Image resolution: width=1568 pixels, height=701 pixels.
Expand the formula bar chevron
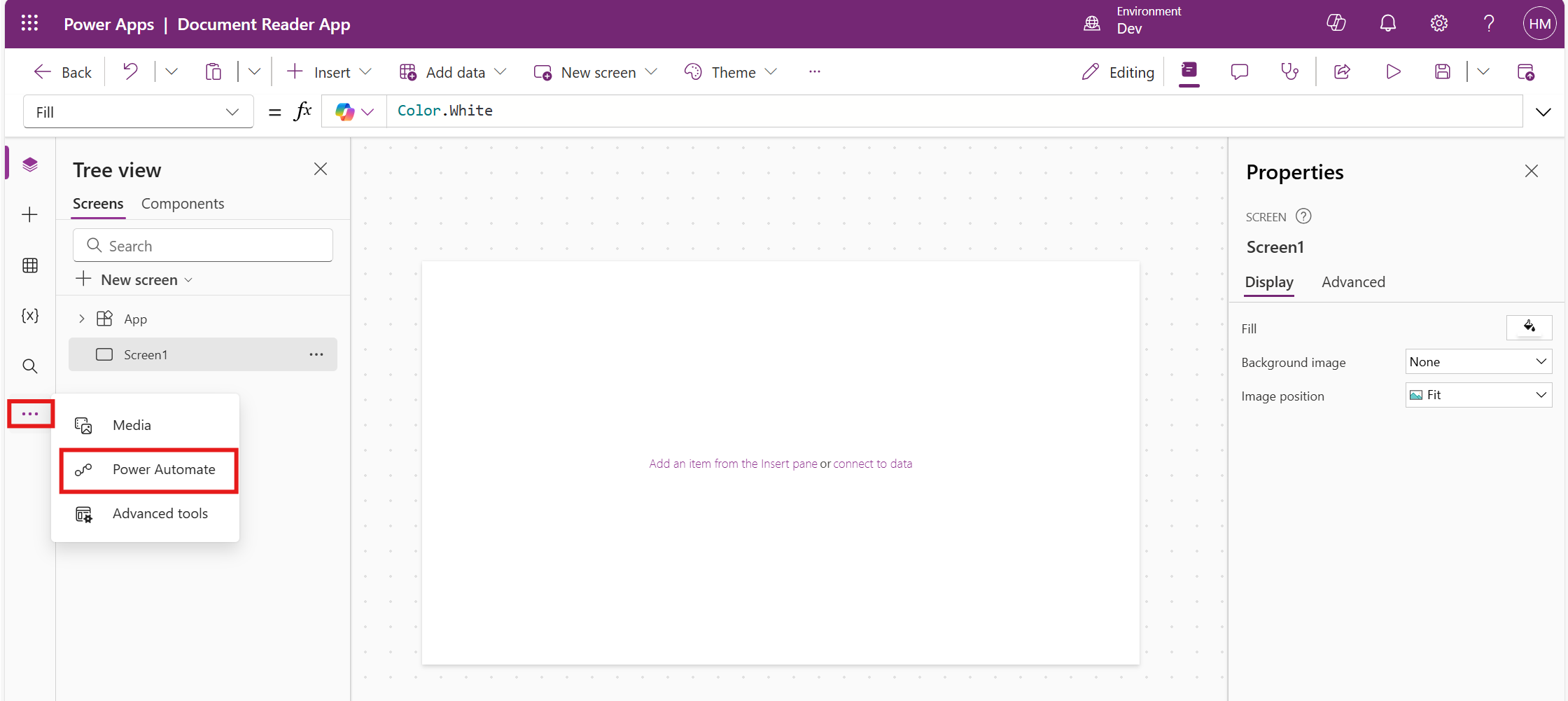click(1543, 112)
